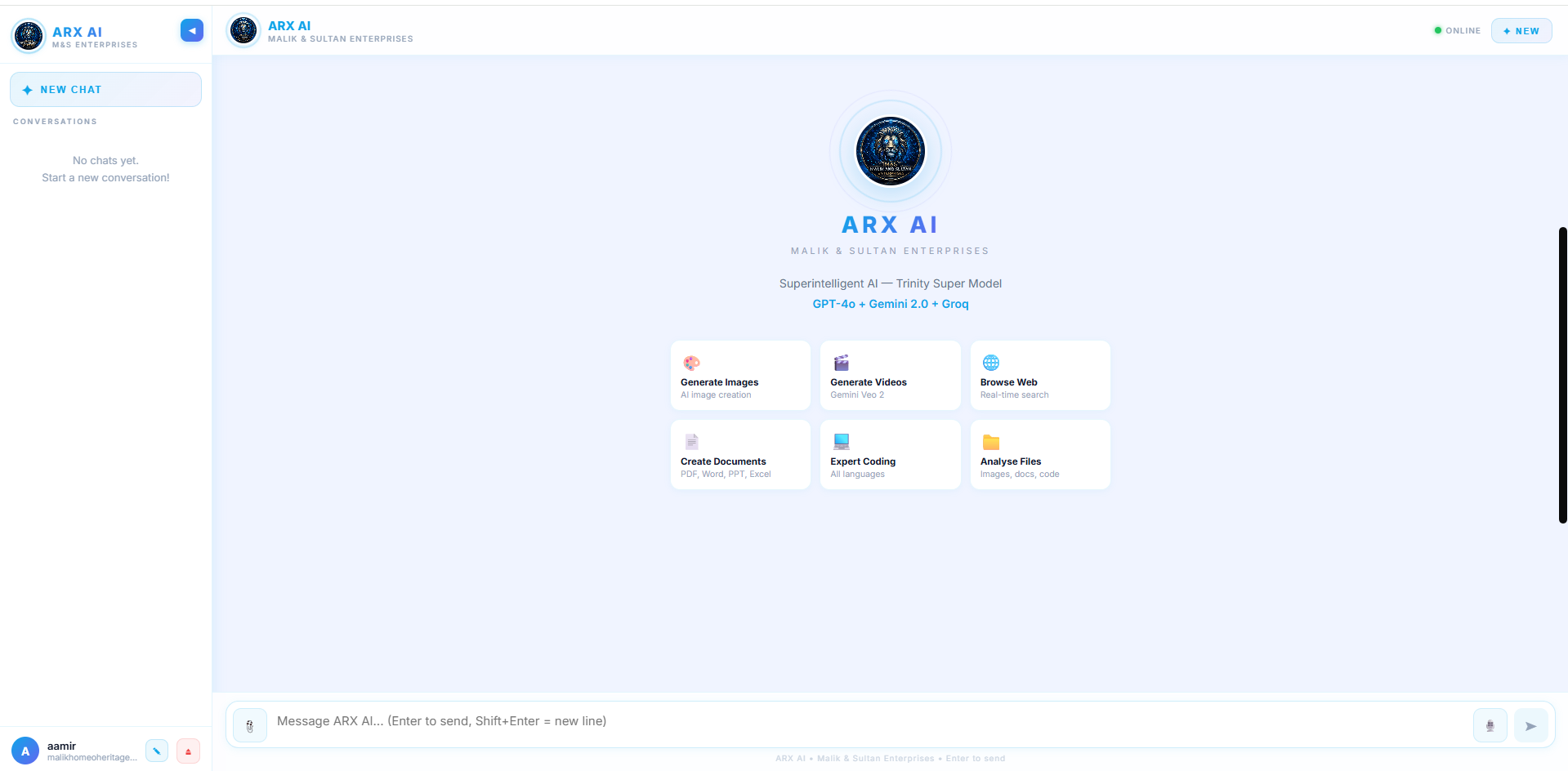Click the send message arrow button
This screenshot has height=771, width=1568.
pos(1531,725)
